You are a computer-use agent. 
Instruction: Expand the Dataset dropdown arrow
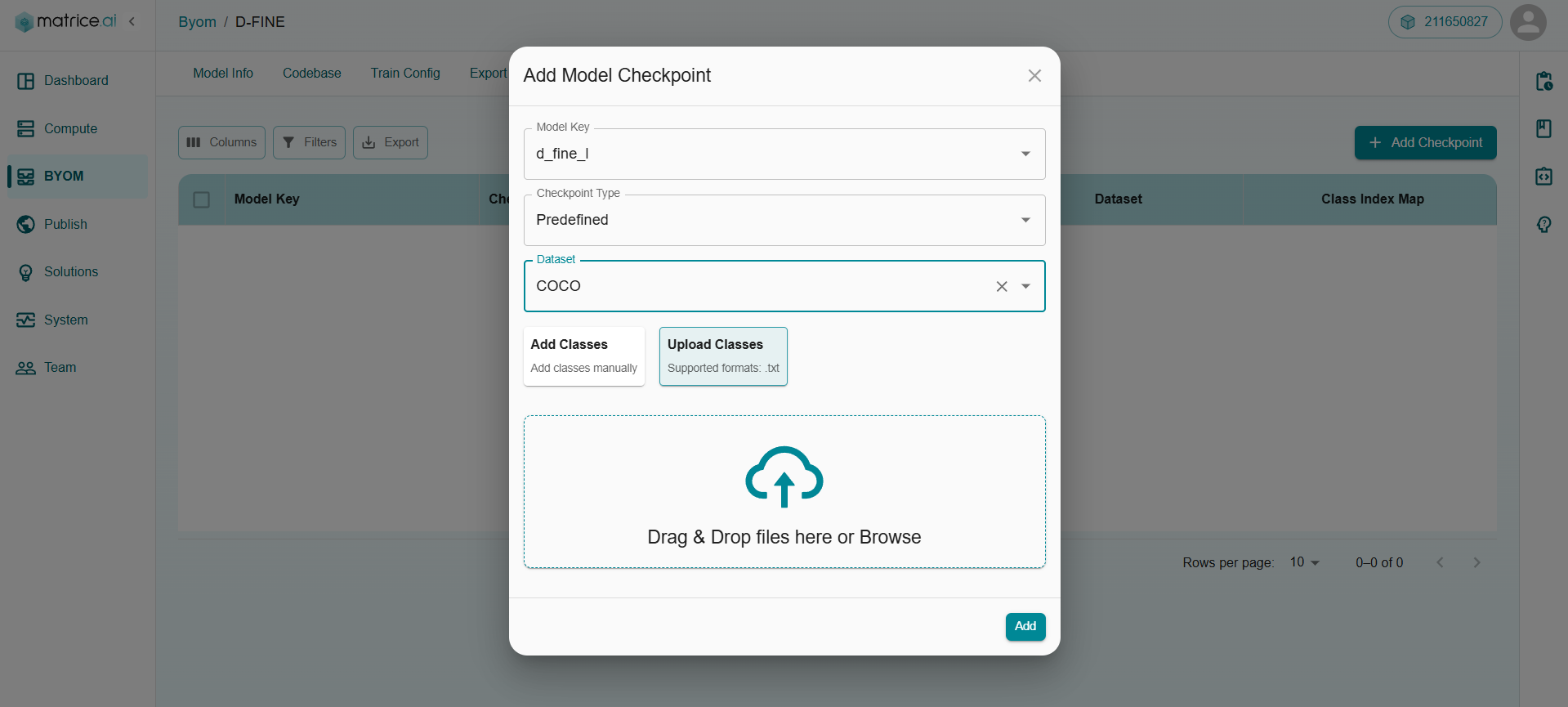1025,287
